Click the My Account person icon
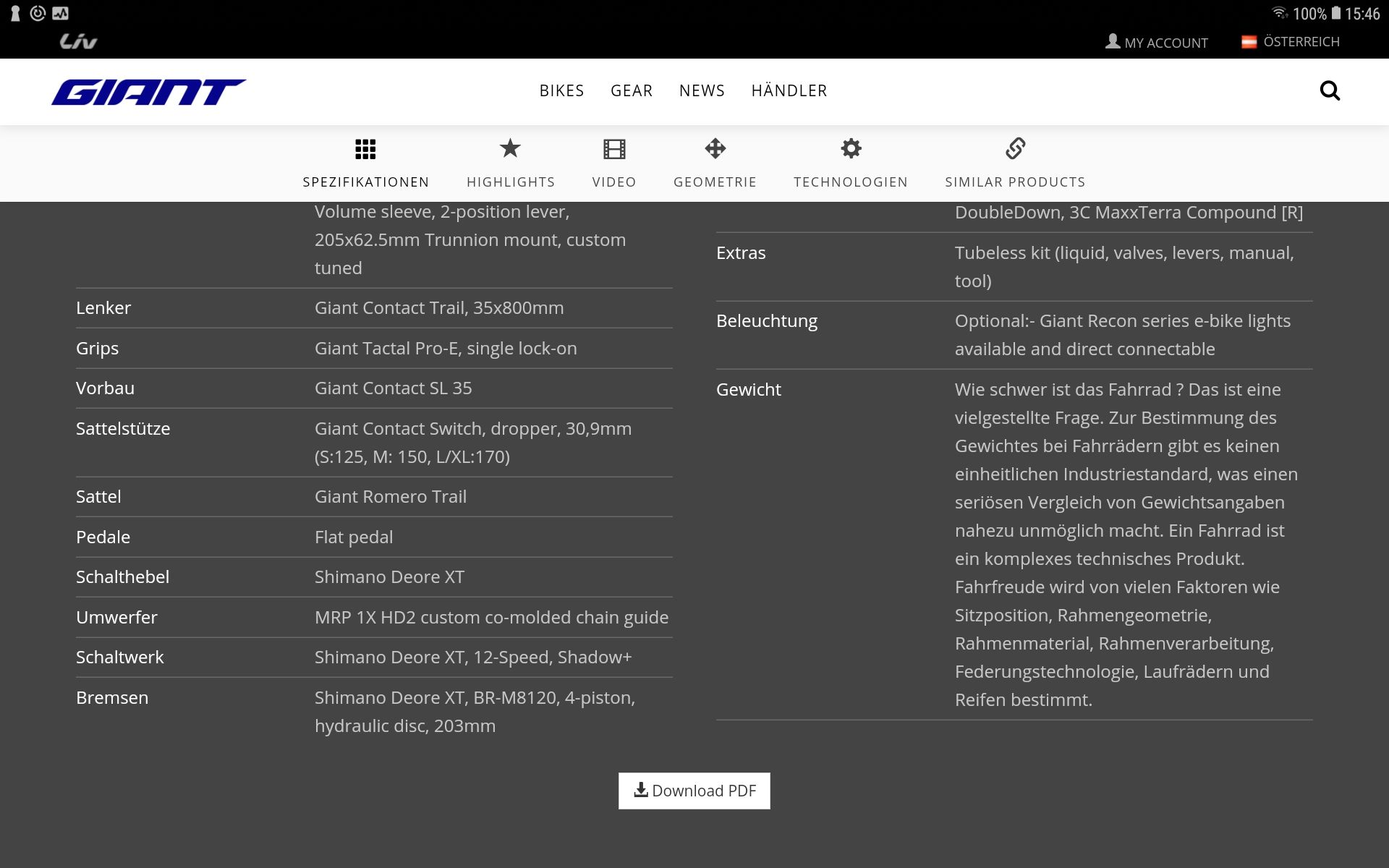The width and height of the screenshot is (1389, 868). pyautogui.click(x=1113, y=41)
